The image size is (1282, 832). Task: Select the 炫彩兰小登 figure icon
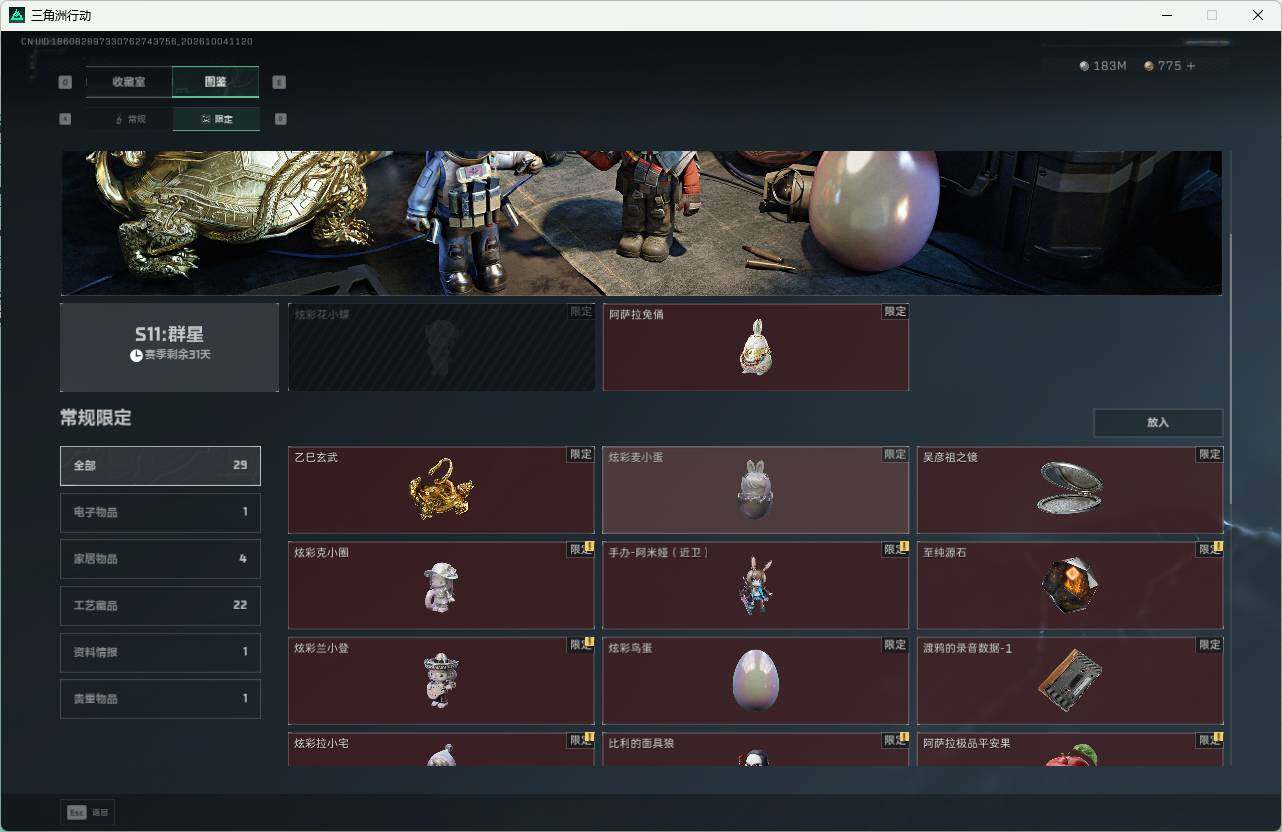[x=441, y=681]
